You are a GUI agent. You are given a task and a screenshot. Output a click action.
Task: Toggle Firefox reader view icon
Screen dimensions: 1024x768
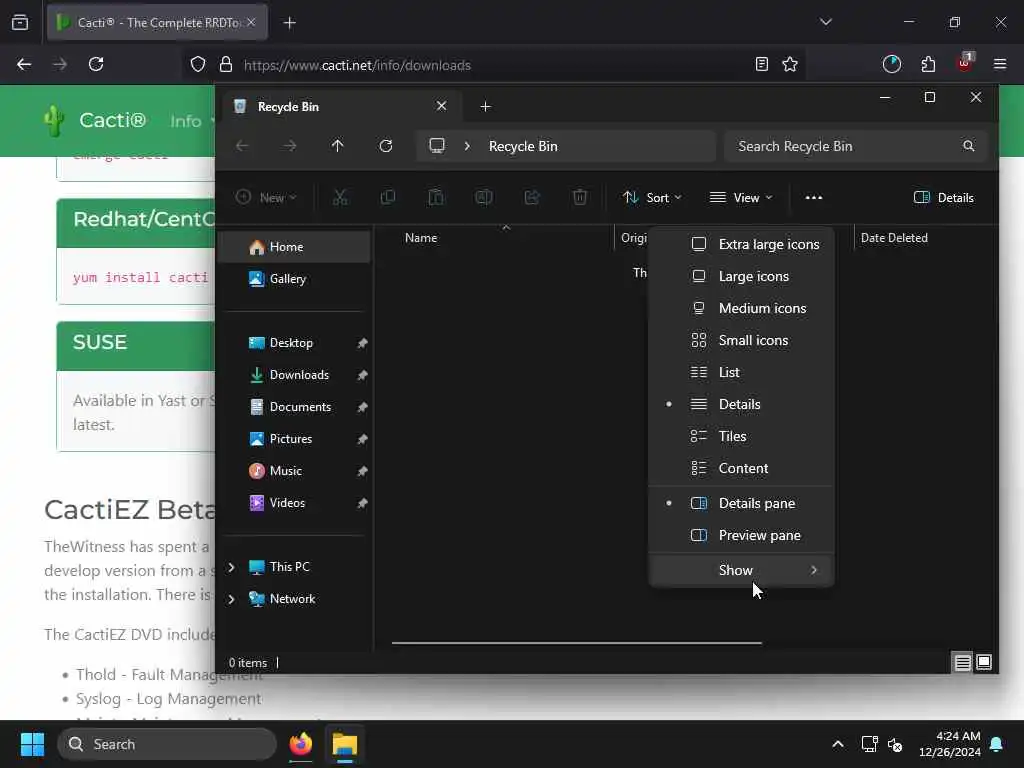tap(761, 64)
